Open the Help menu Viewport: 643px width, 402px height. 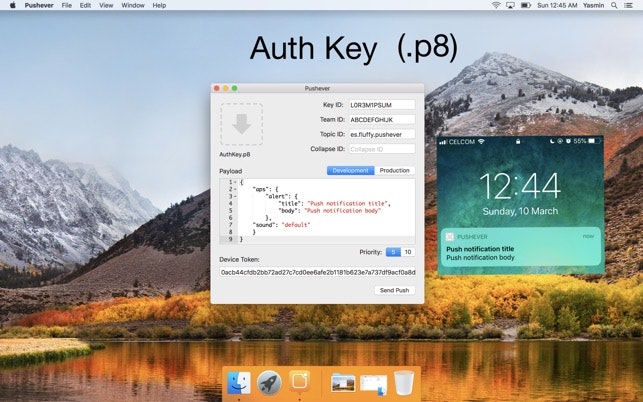159,5
